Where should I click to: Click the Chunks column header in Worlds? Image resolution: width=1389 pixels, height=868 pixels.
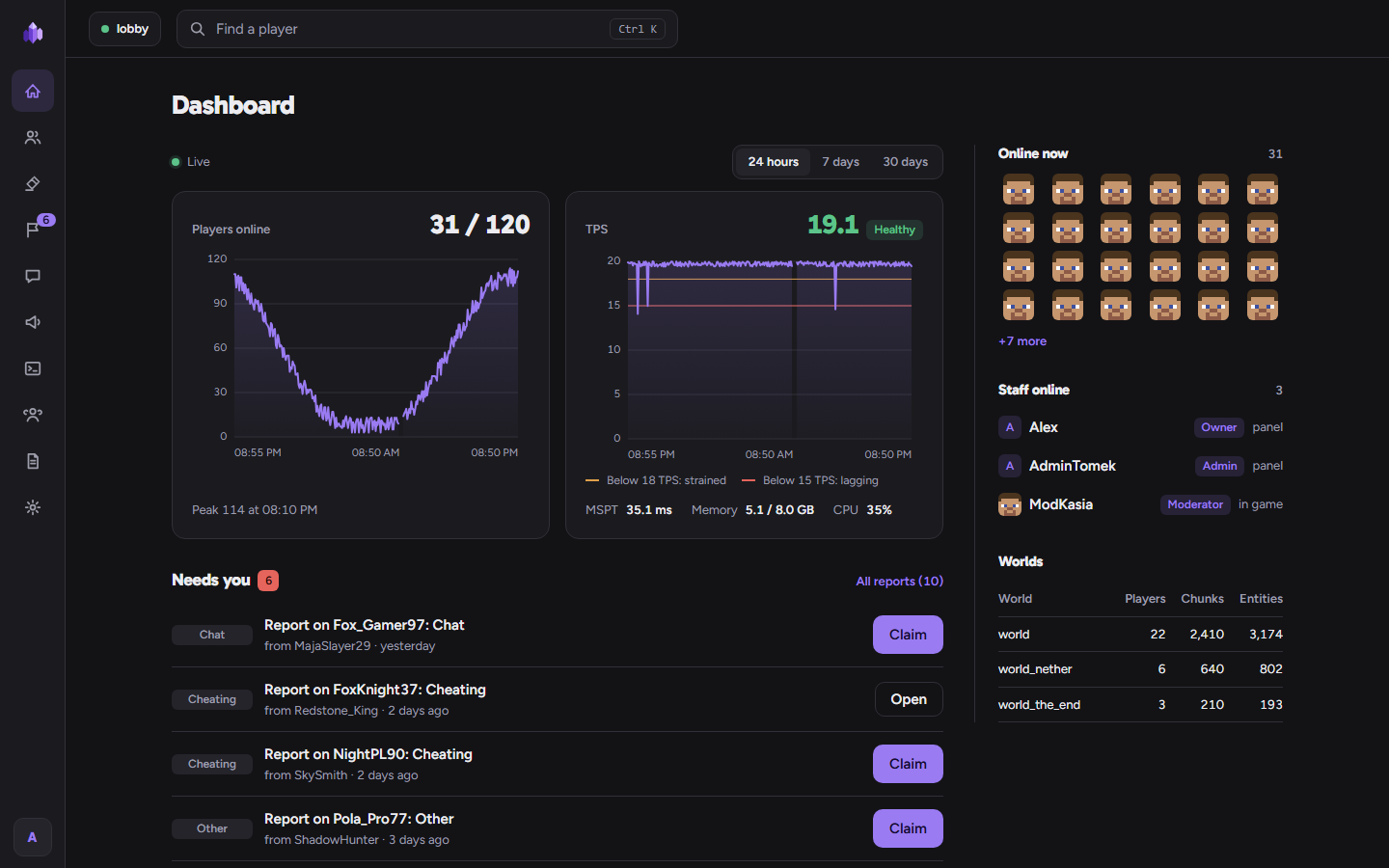tap(1203, 599)
